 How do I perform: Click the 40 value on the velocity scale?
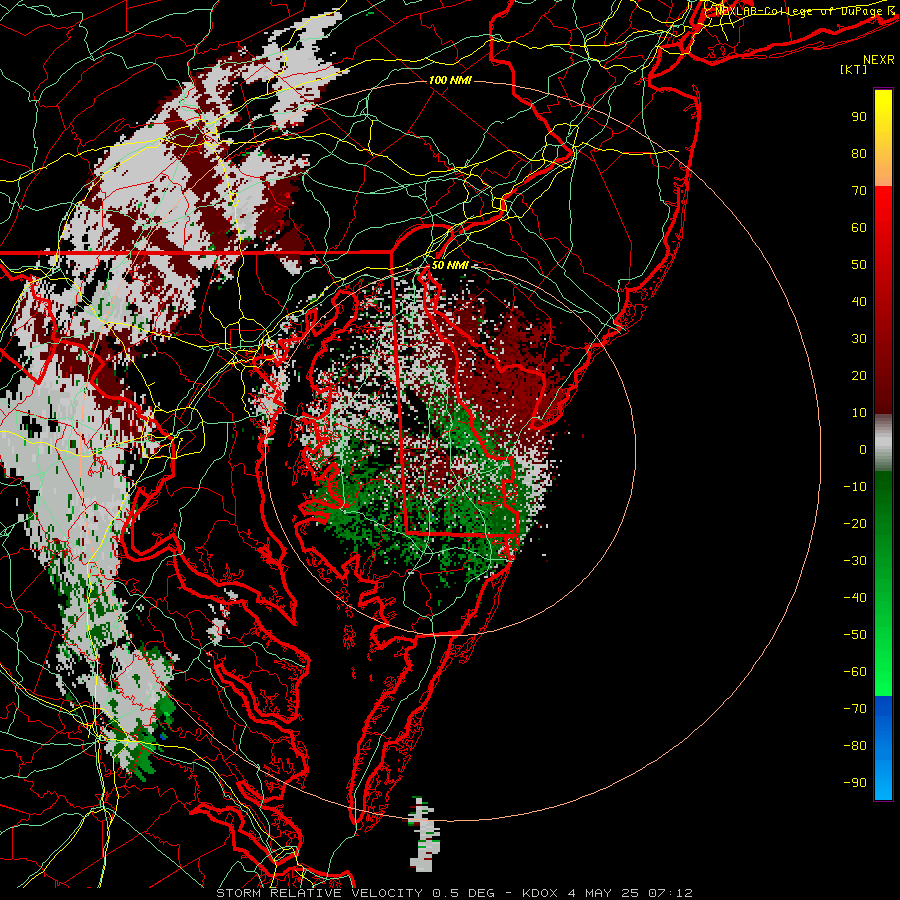pos(859,302)
